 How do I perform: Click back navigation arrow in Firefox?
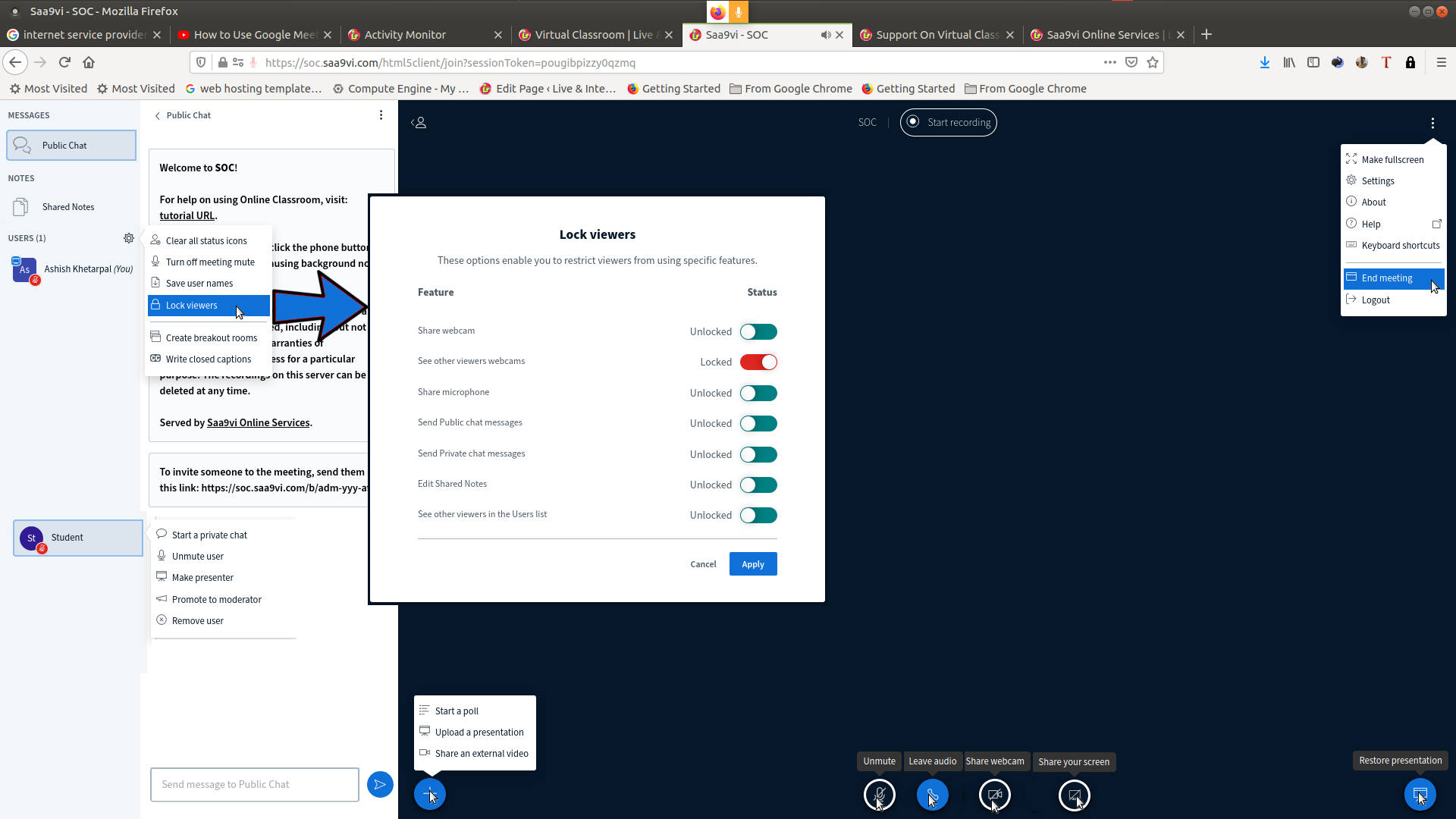[x=15, y=62]
